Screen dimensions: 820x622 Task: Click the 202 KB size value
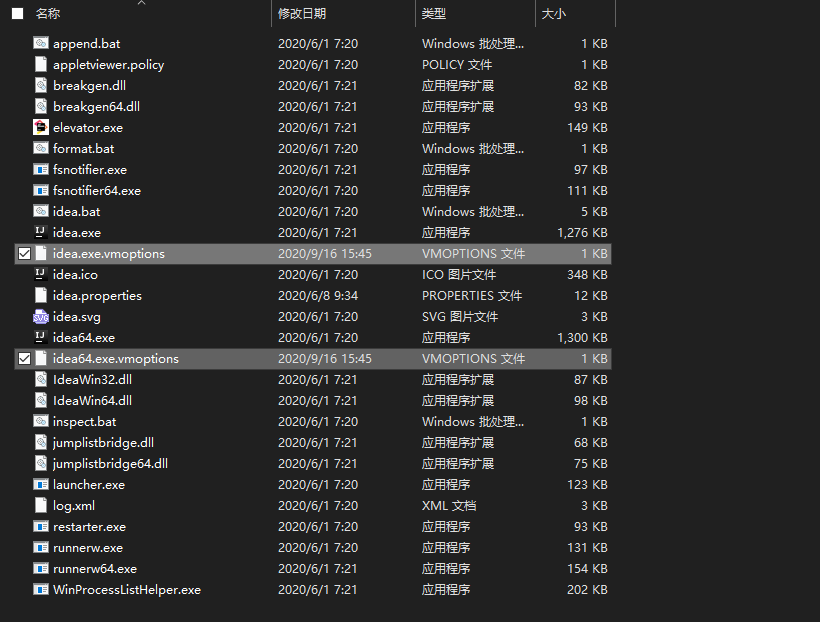pos(587,590)
